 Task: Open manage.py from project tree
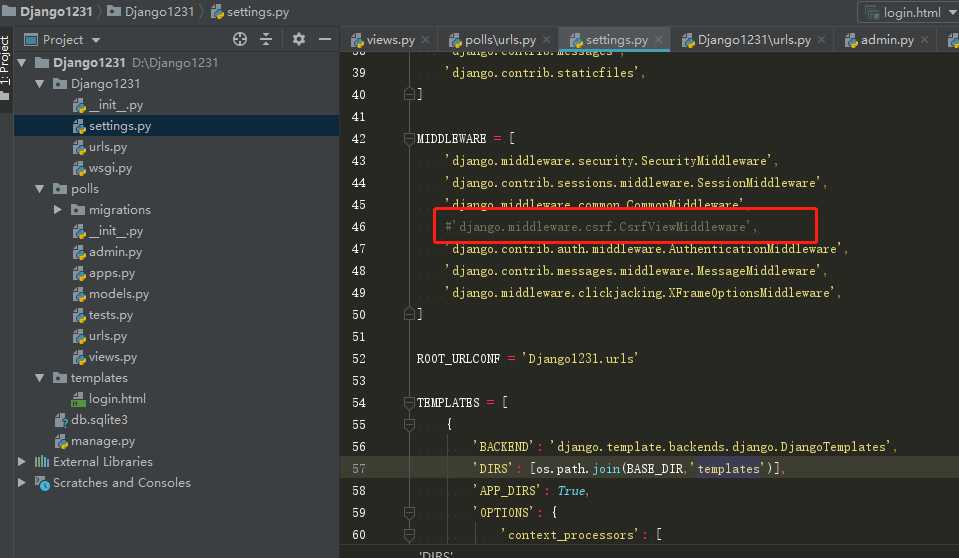click(102, 441)
